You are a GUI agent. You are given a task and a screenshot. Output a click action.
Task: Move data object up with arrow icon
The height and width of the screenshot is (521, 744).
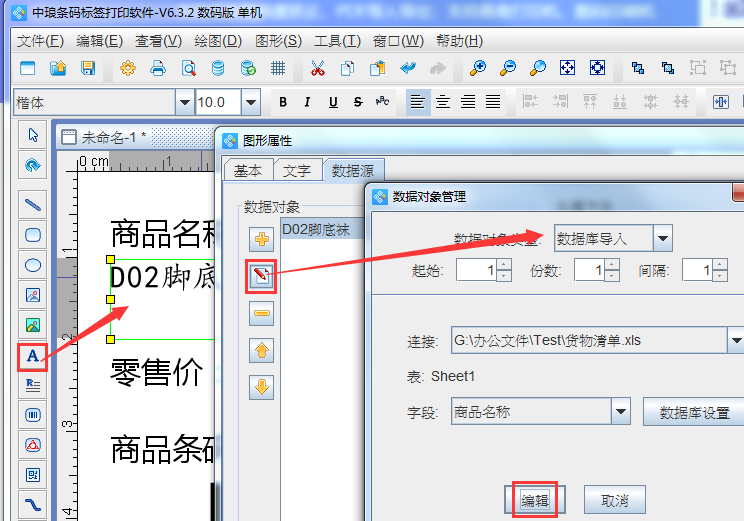(x=262, y=351)
